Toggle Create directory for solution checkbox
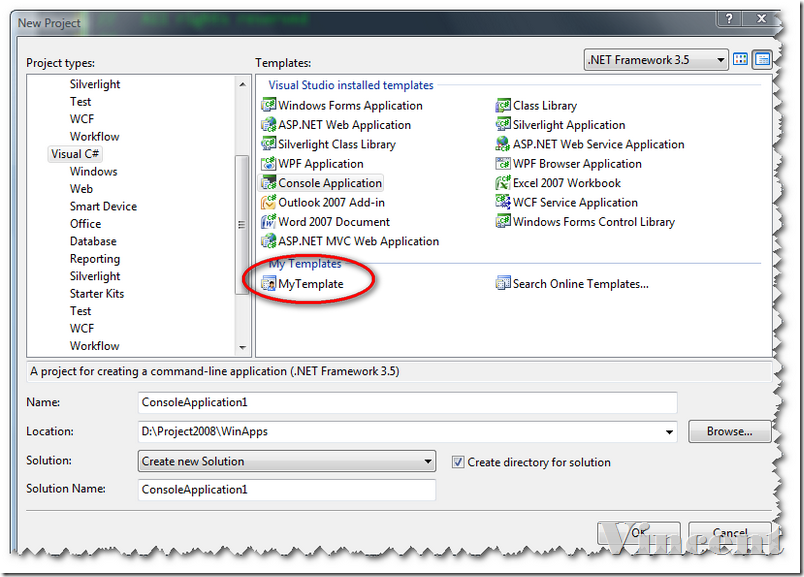 click(x=458, y=462)
